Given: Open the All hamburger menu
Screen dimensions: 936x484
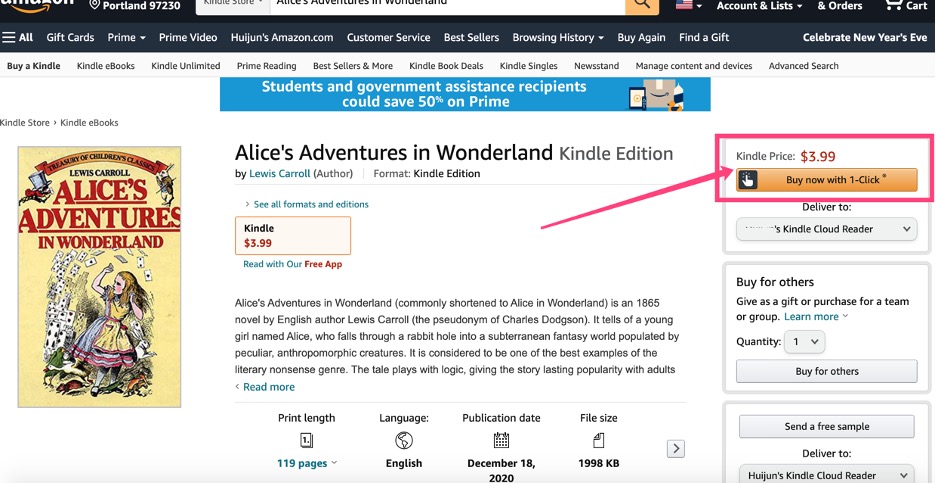Looking at the screenshot, I should [18, 38].
